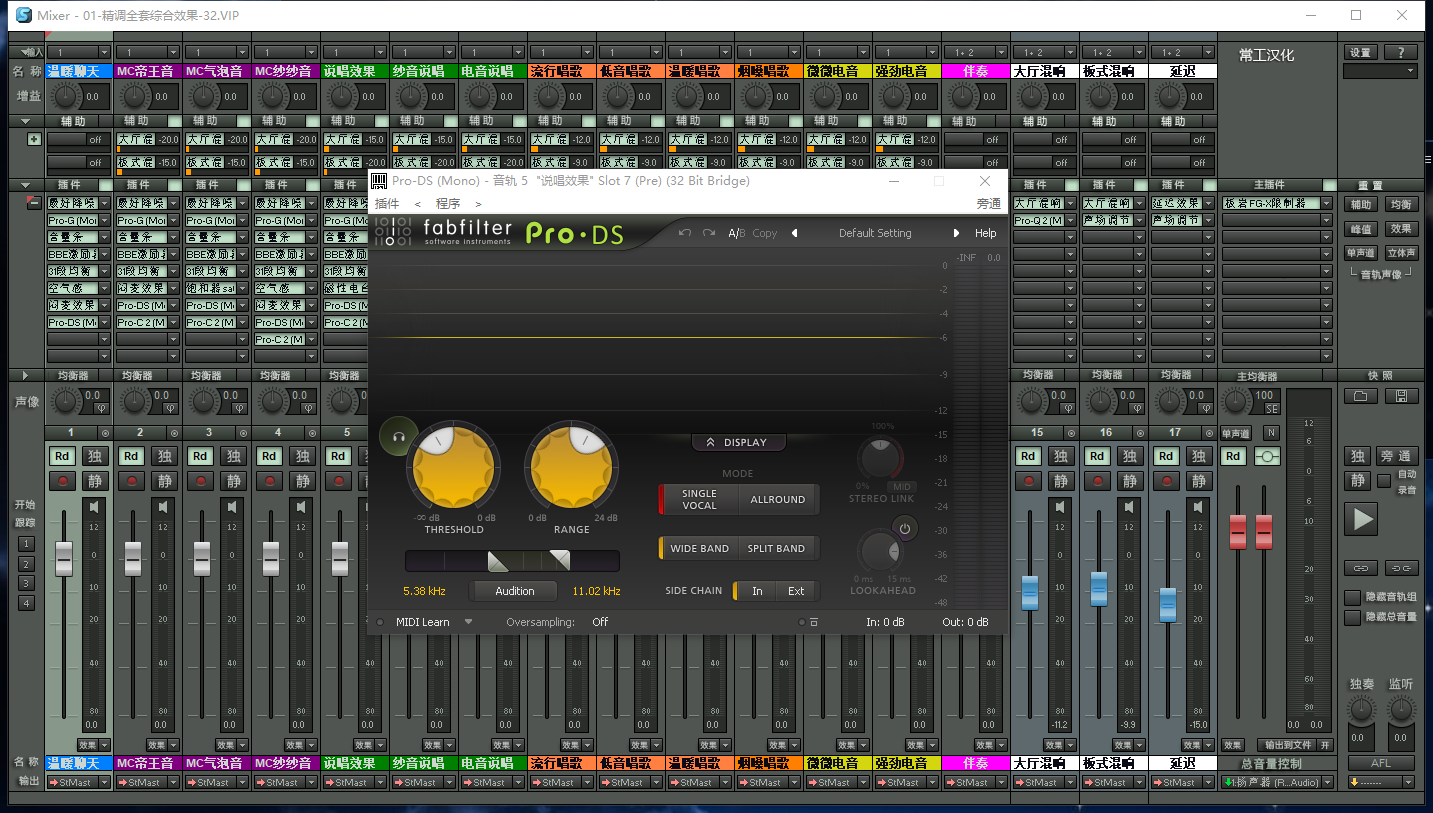Select ALLROUND mode
The image size is (1433, 813).
(x=777, y=499)
